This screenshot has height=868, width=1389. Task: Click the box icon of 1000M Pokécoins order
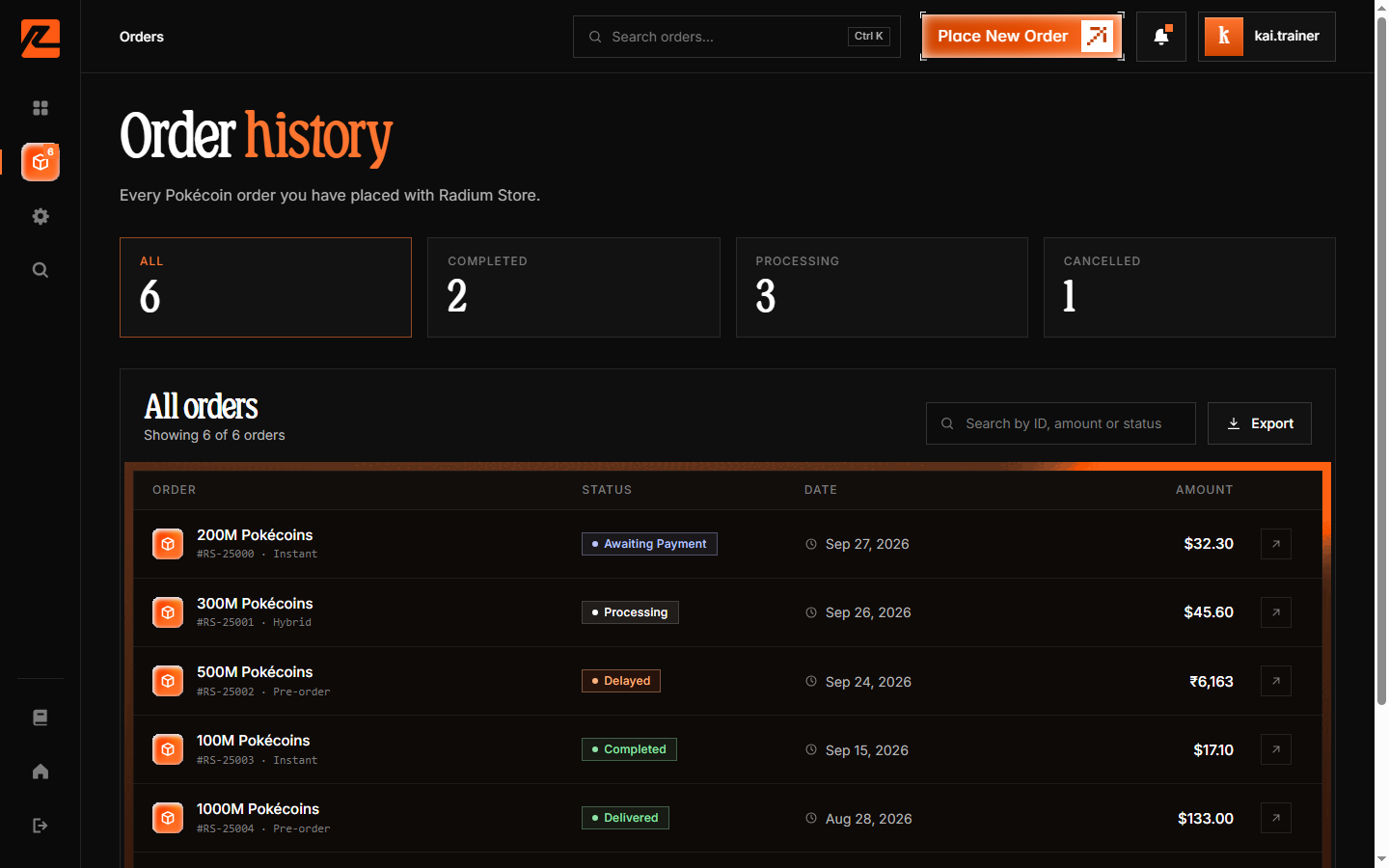click(168, 818)
